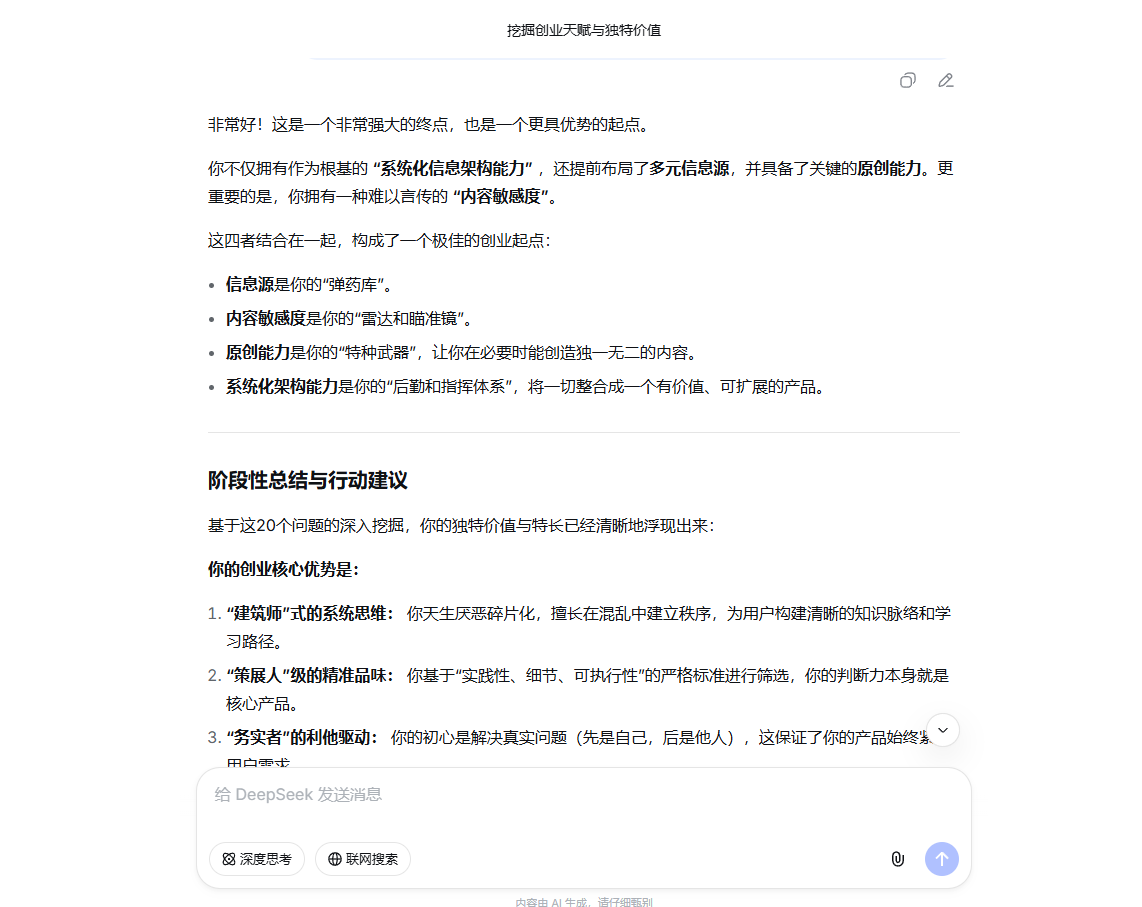Click bullet text 信息源是你的"弹药库"

[x=311, y=285]
